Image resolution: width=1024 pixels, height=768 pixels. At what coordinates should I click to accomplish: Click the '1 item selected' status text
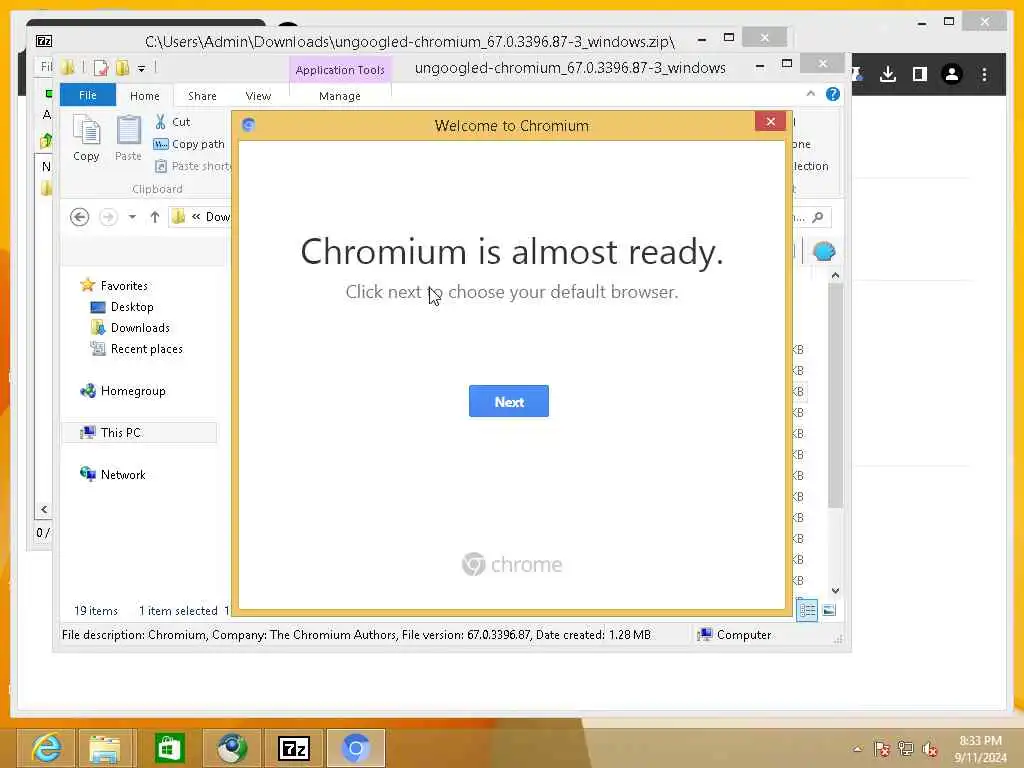(178, 611)
